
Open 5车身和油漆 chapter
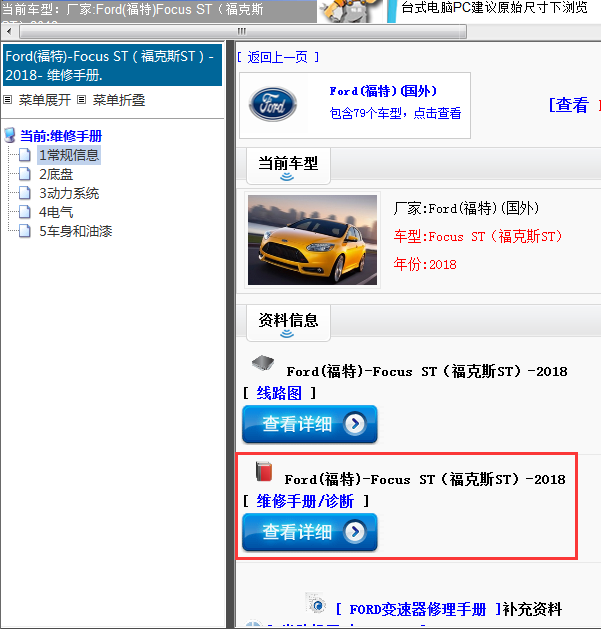pos(75,231)
